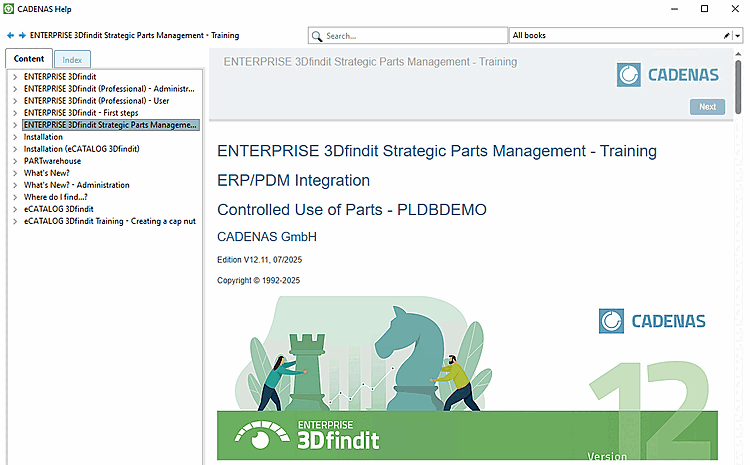Expand the PARTwarehouse node chevron
The image size is (750, 465).
(15, 161)
